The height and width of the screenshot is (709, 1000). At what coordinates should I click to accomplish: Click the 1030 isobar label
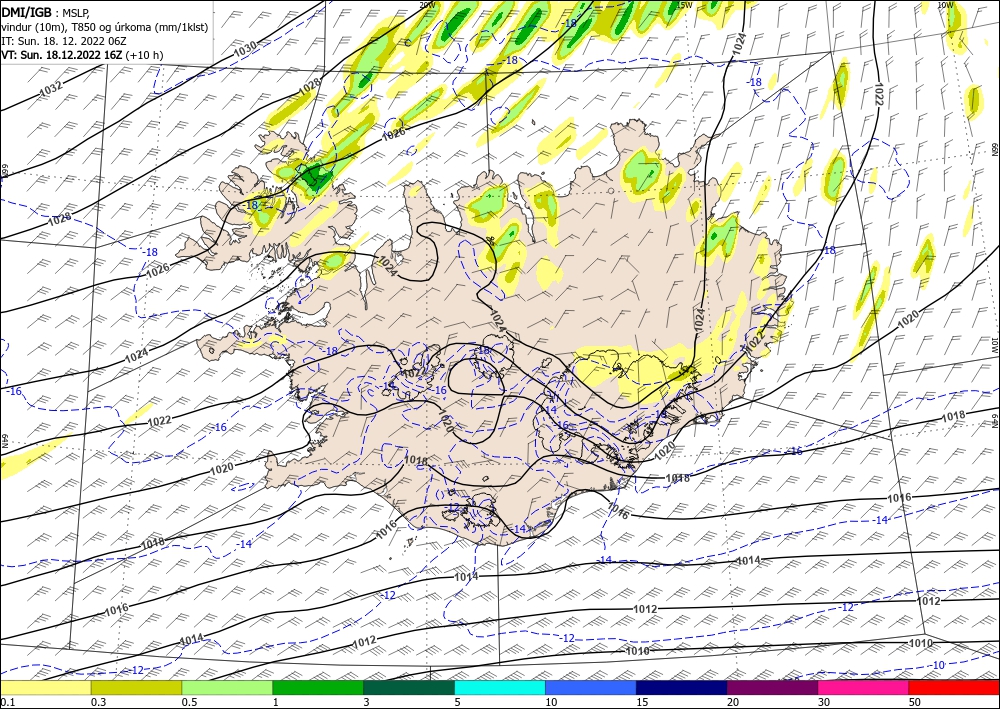pyautogui.click(x=246, y=48)
